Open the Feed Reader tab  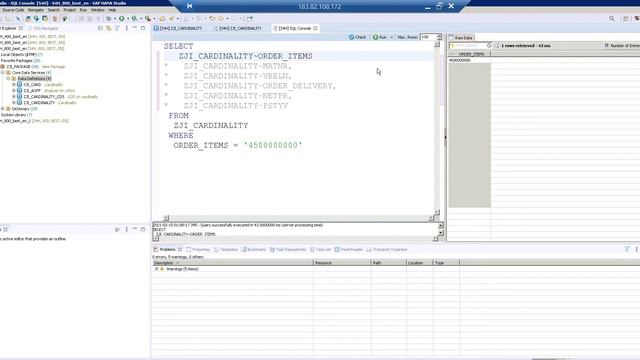coord(349,249)
